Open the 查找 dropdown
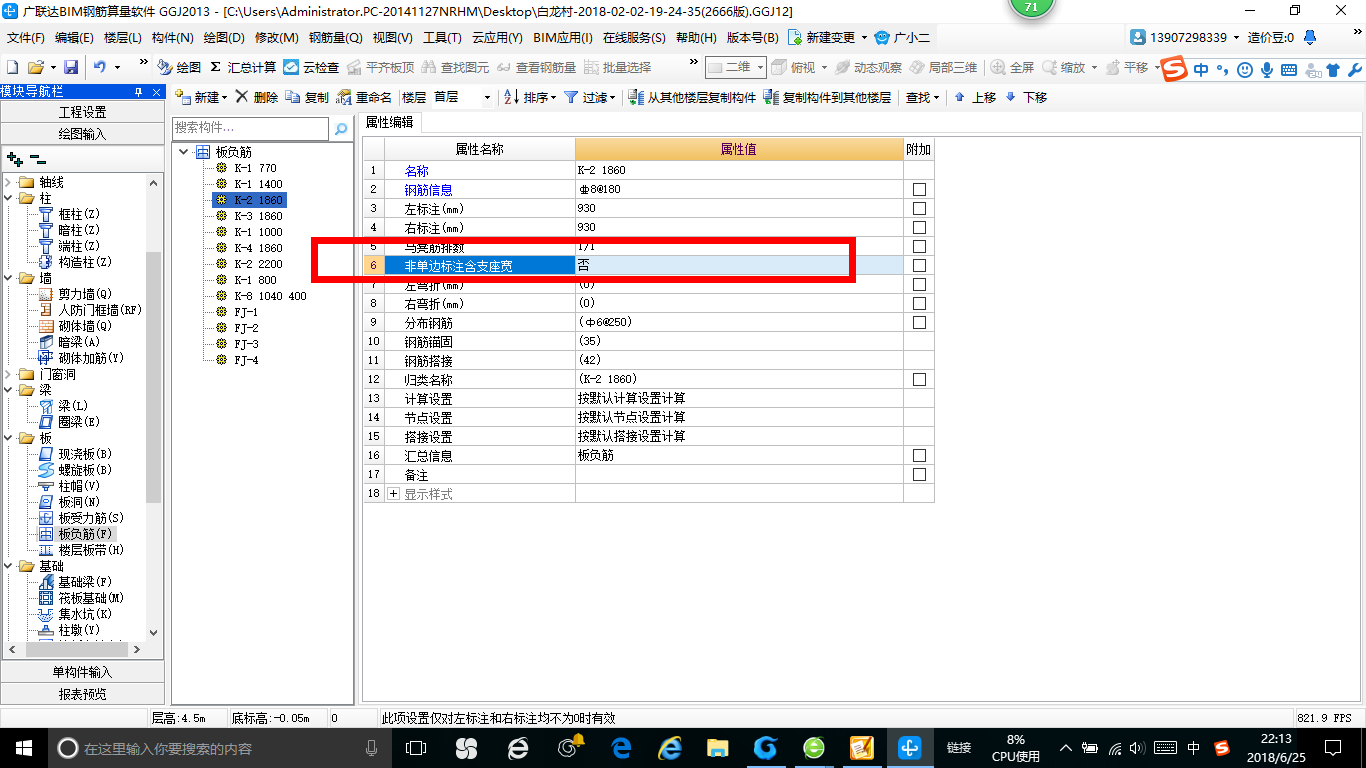The height and width of the screenshot is (768, 1366). [x=922, y=97]
